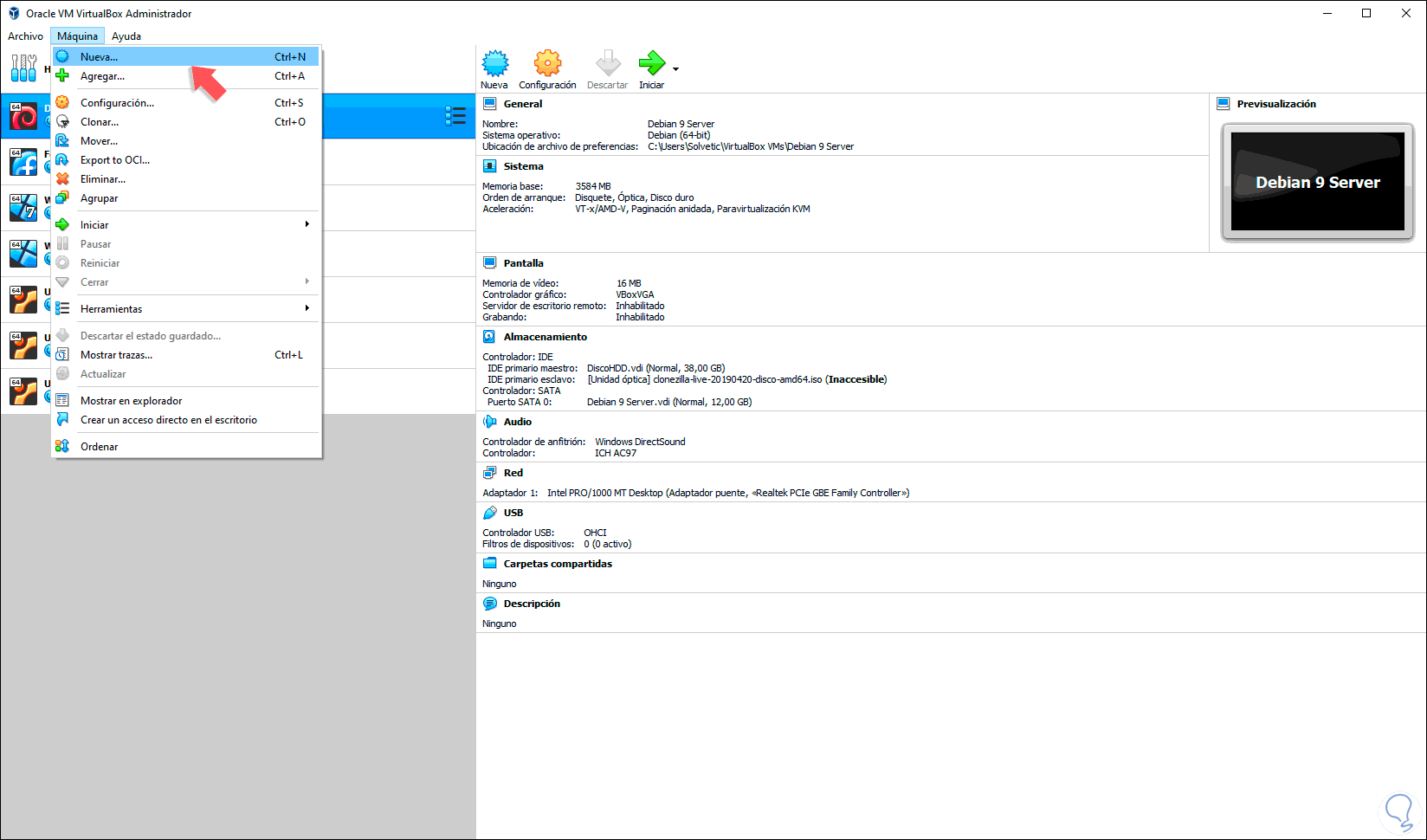Screen dimensions: 1427x840
Task: Click the preferences file path under General
Action: [x=751, y=146]
